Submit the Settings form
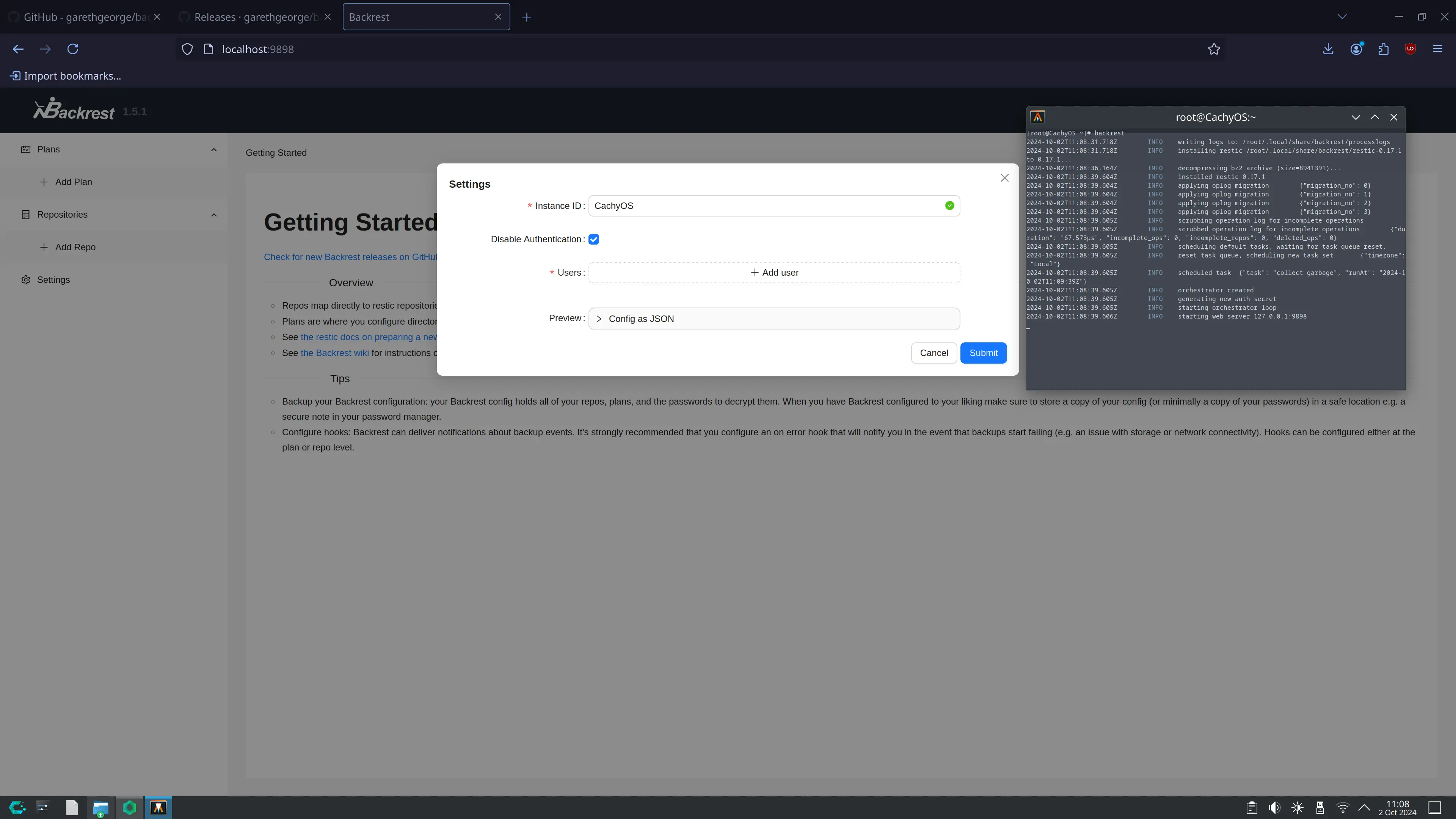1456x819 pixels. 984,353
